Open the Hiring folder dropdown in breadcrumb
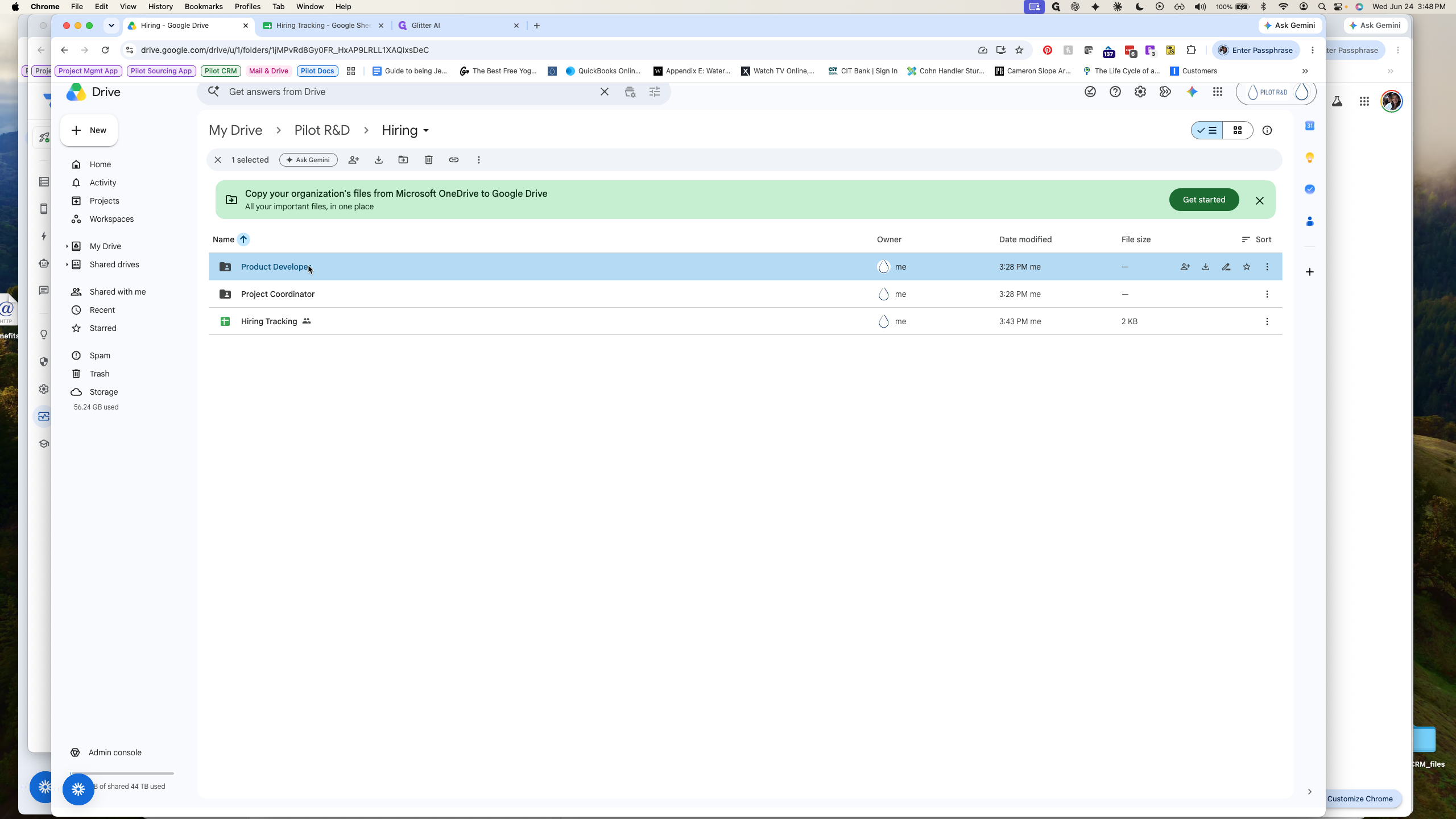The width and height of the screenshot is (1456, 819). tap(405, 130)
